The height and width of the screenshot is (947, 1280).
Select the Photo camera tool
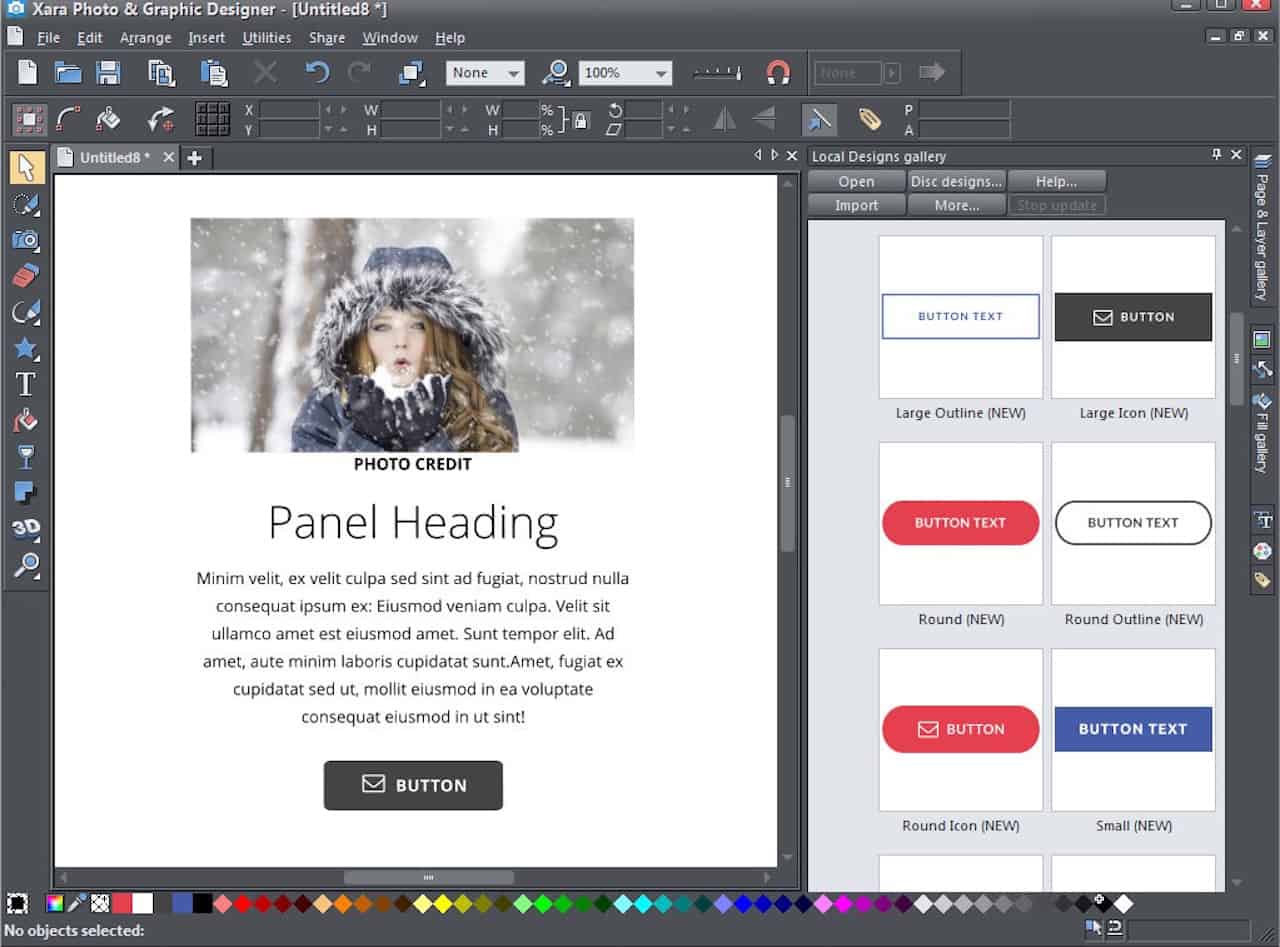coord(26,240)
